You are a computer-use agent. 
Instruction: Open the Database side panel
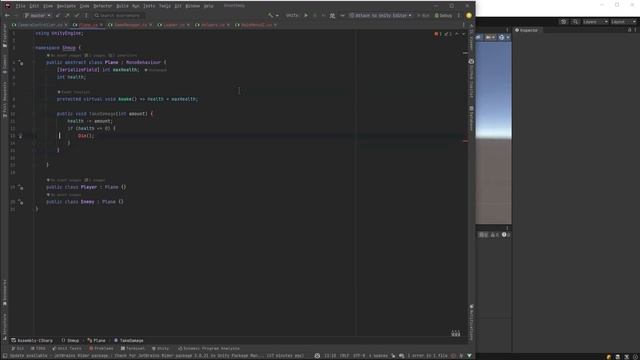tap(471, 119)
